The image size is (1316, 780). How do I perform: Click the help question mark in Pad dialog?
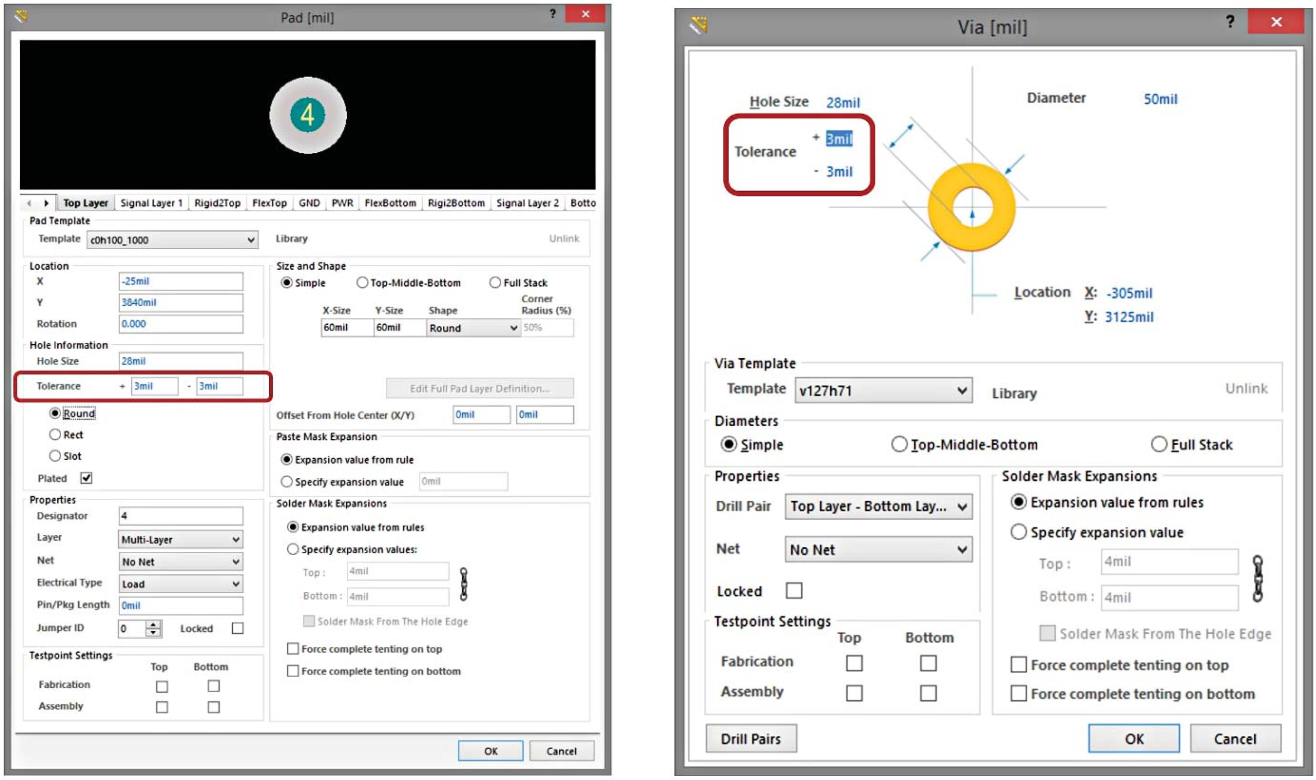(x=553, y=15)
